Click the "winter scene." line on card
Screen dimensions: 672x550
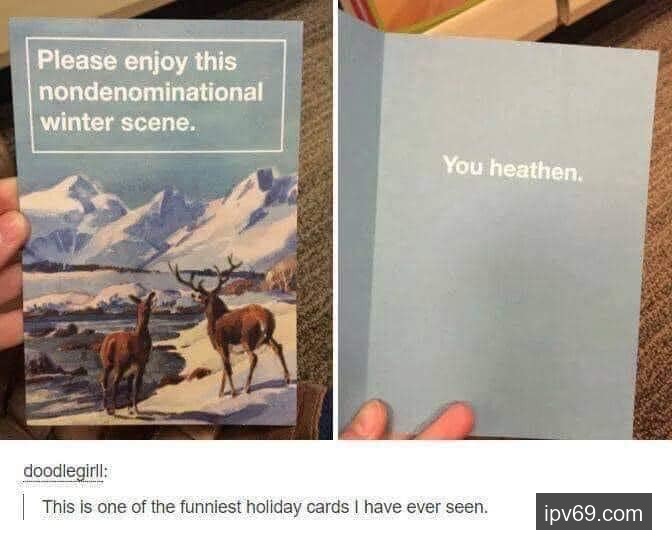click(x=120, y=123)
